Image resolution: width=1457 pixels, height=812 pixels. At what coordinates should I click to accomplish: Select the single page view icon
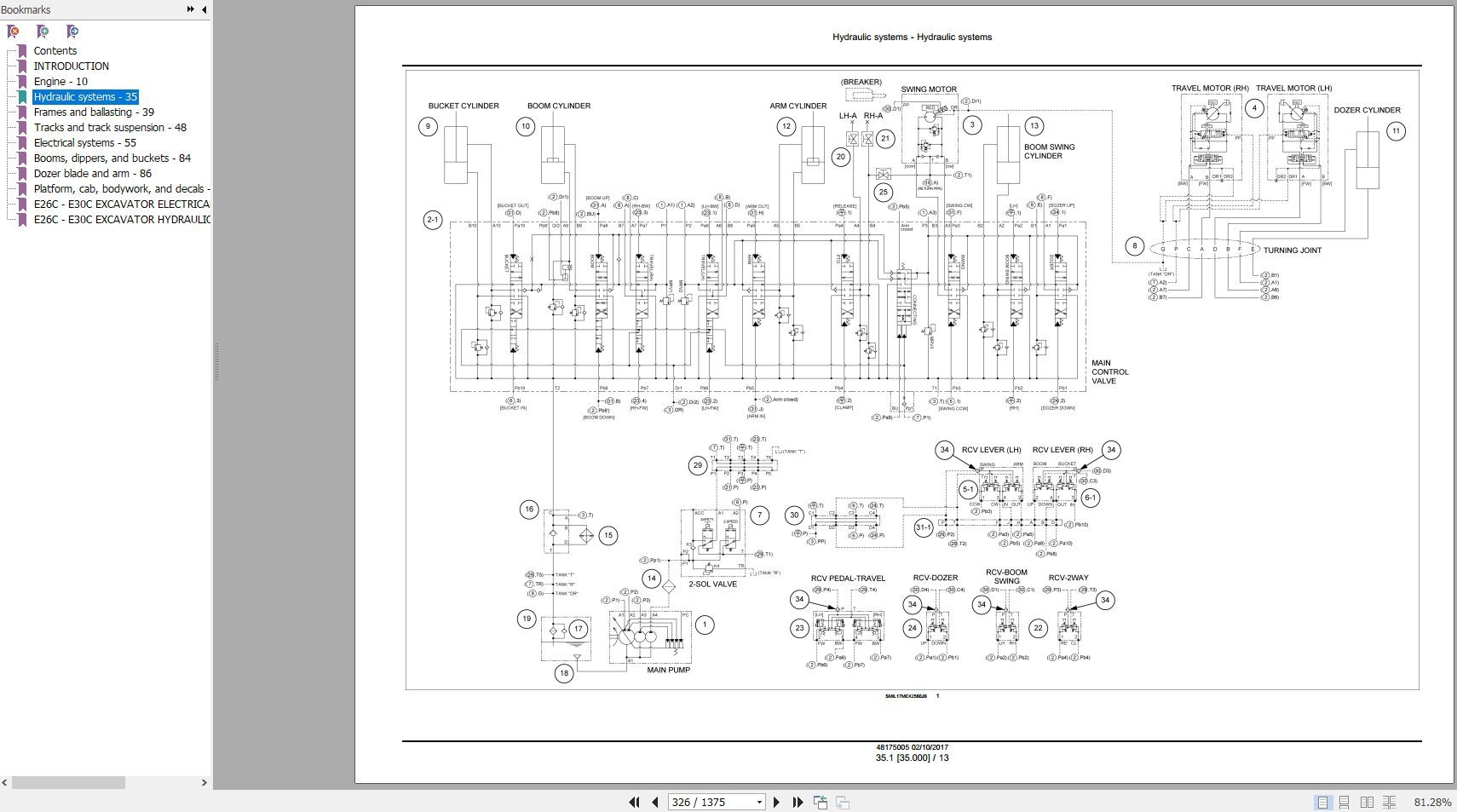tap(1324, 802)
